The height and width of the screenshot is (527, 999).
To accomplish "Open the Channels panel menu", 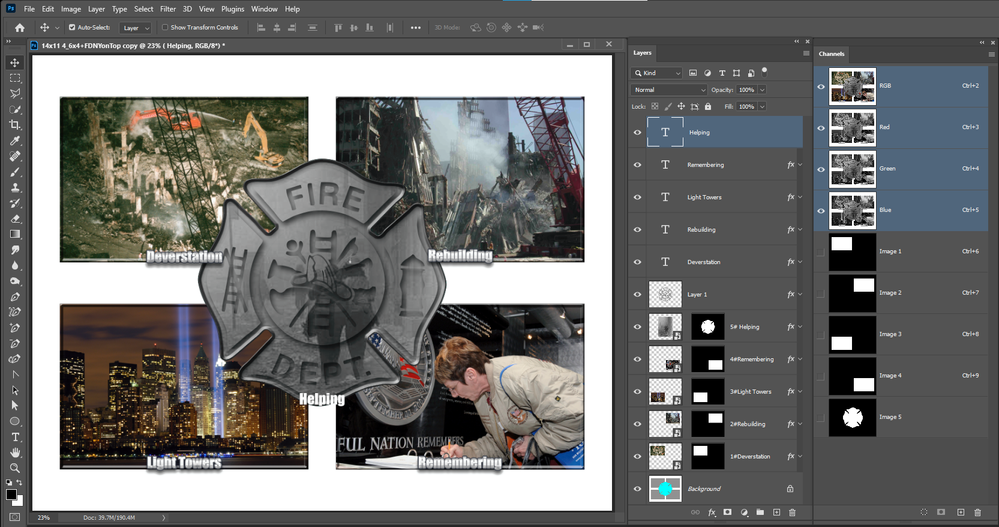I will (991, 54).
